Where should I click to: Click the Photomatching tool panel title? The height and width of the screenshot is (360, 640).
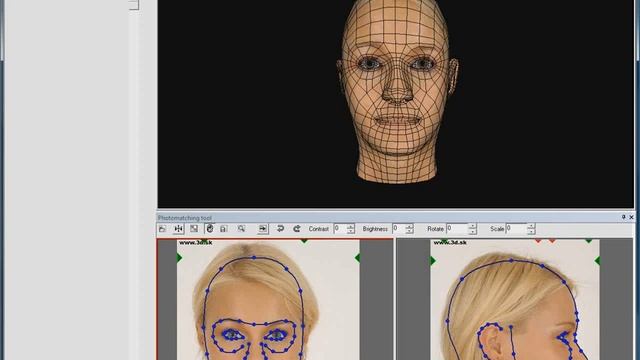click(184, 218)
